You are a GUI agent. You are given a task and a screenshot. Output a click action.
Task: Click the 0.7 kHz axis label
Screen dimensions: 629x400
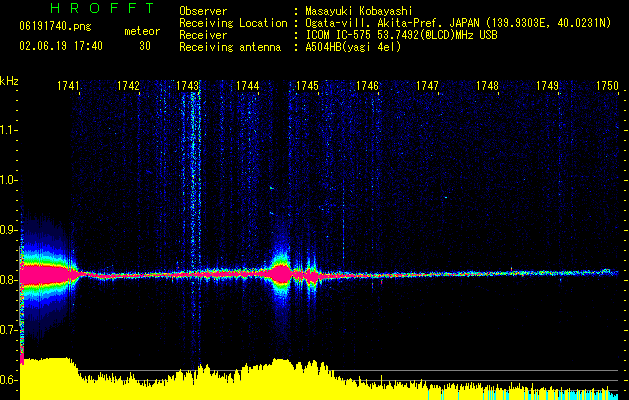tap(8, 330)
